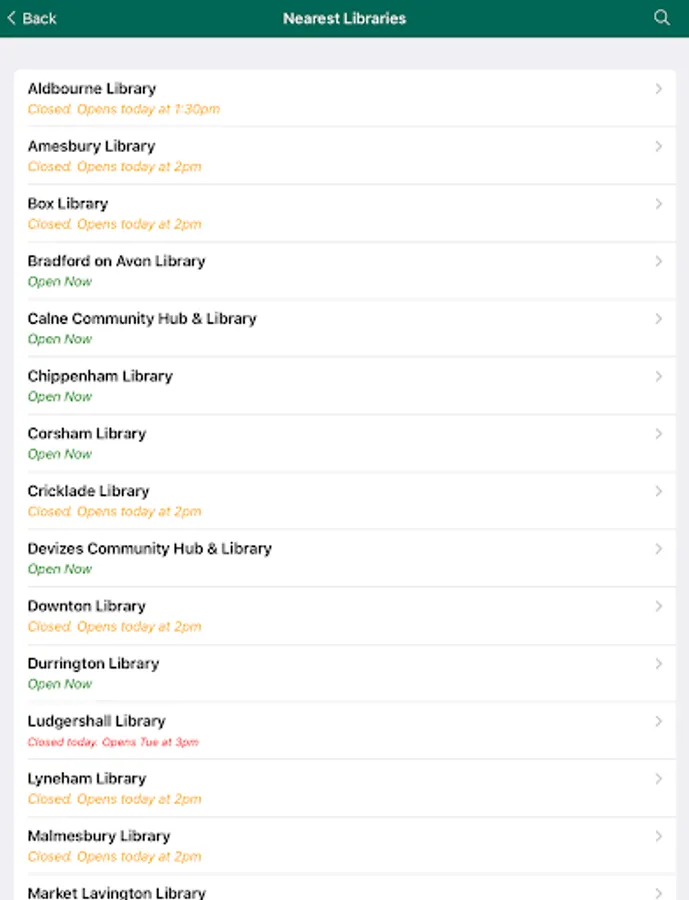Expand Malmesbury Library details arrow
This screenshot has height=900, width=689.
659,836
